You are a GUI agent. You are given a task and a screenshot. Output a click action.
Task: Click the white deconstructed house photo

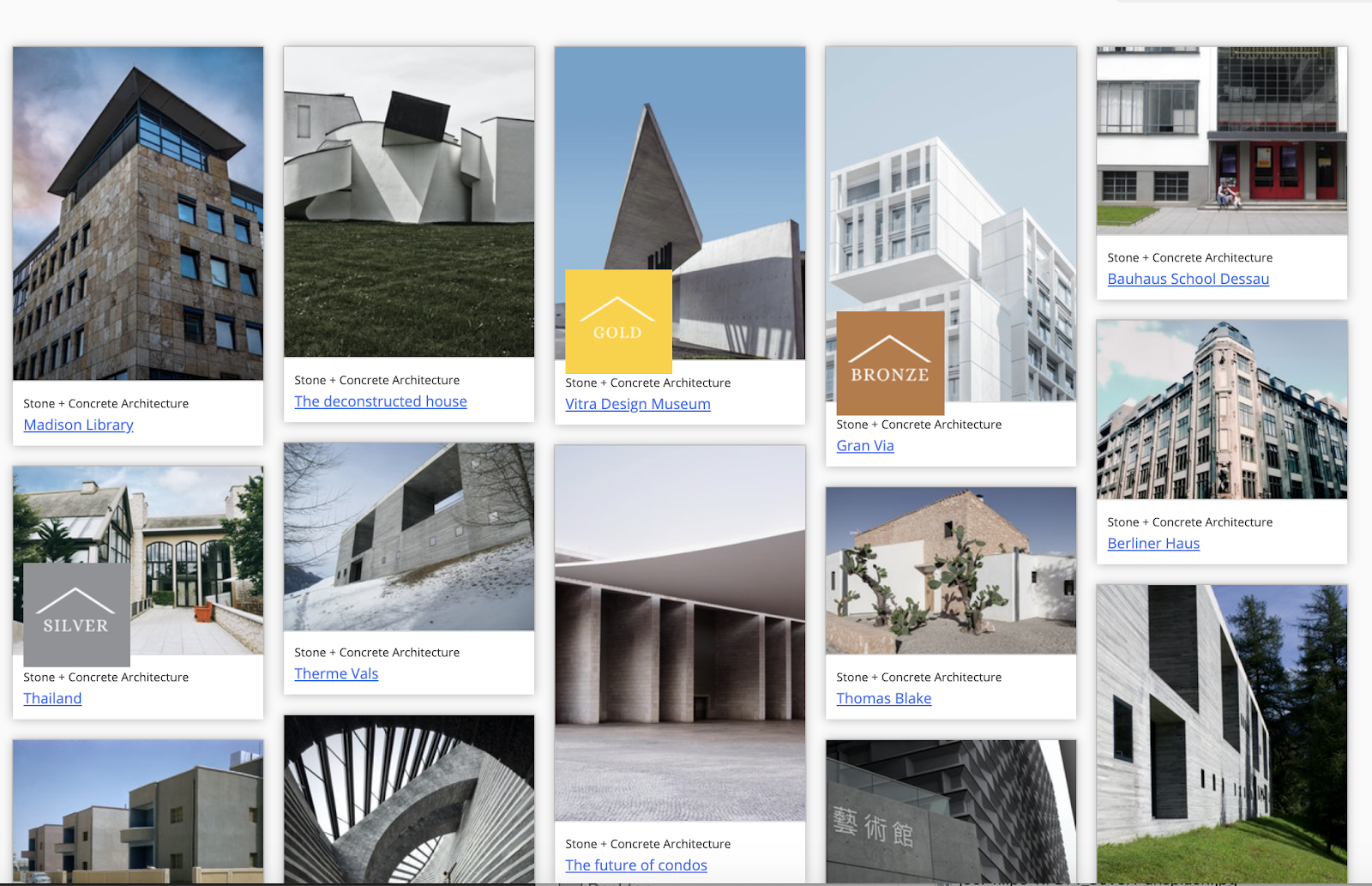click(409, 202)
